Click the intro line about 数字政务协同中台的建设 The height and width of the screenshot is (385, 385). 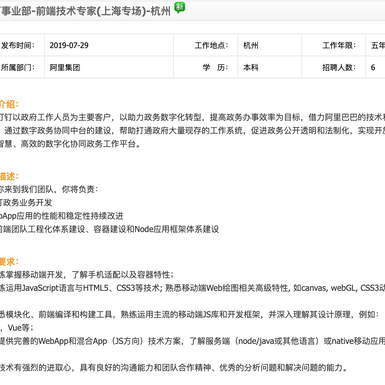pyautogui.click(x=192, y=131)
